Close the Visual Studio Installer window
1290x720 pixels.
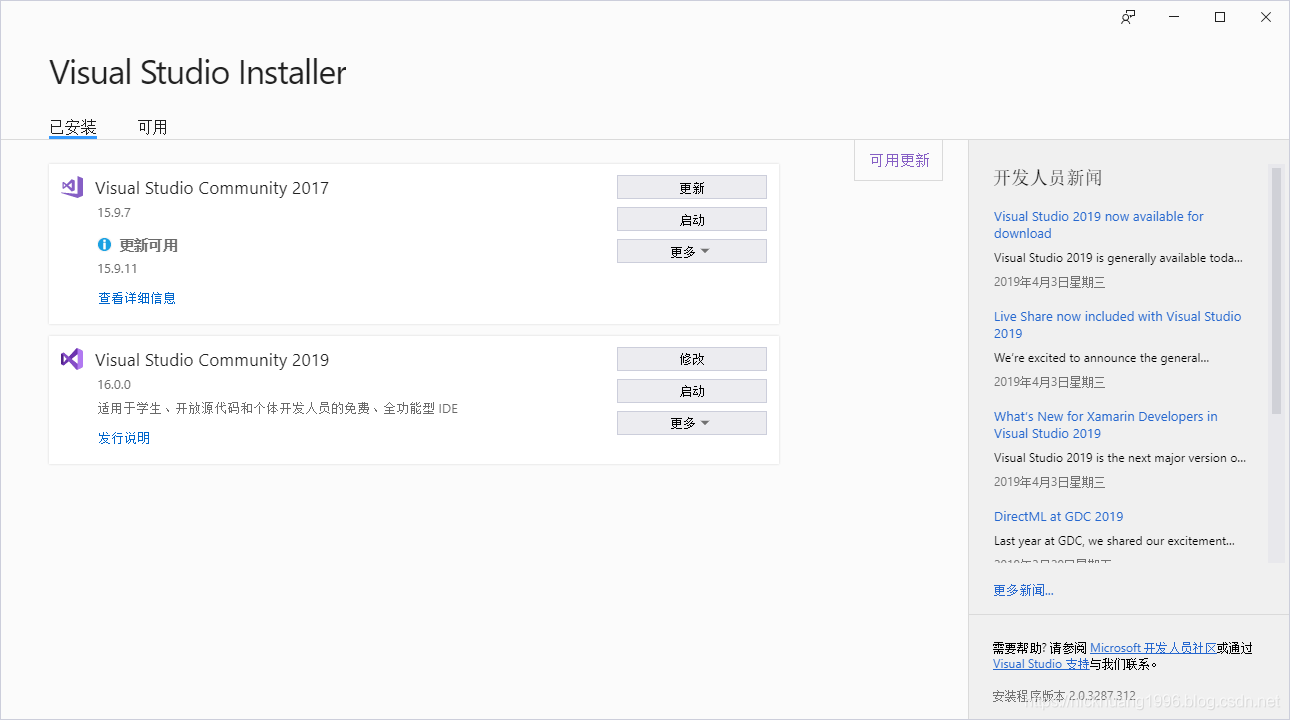1266,17
